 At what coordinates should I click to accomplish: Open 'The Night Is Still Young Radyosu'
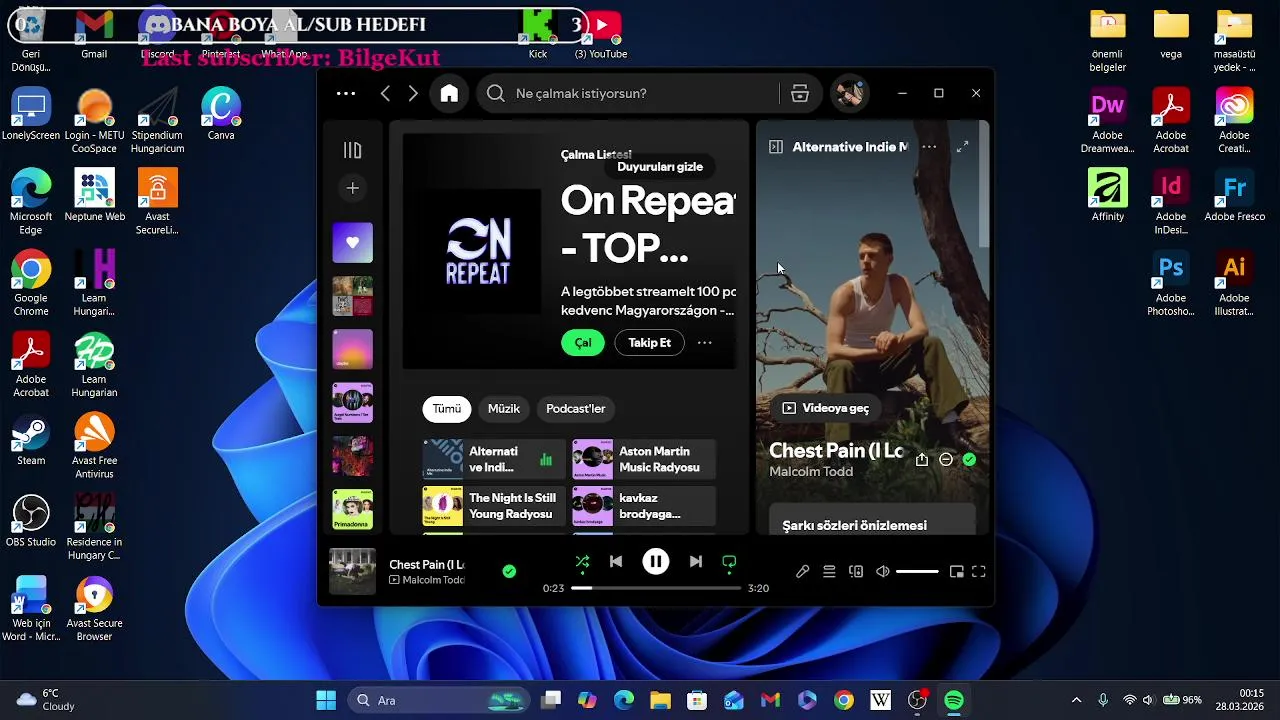click(494, 506)
